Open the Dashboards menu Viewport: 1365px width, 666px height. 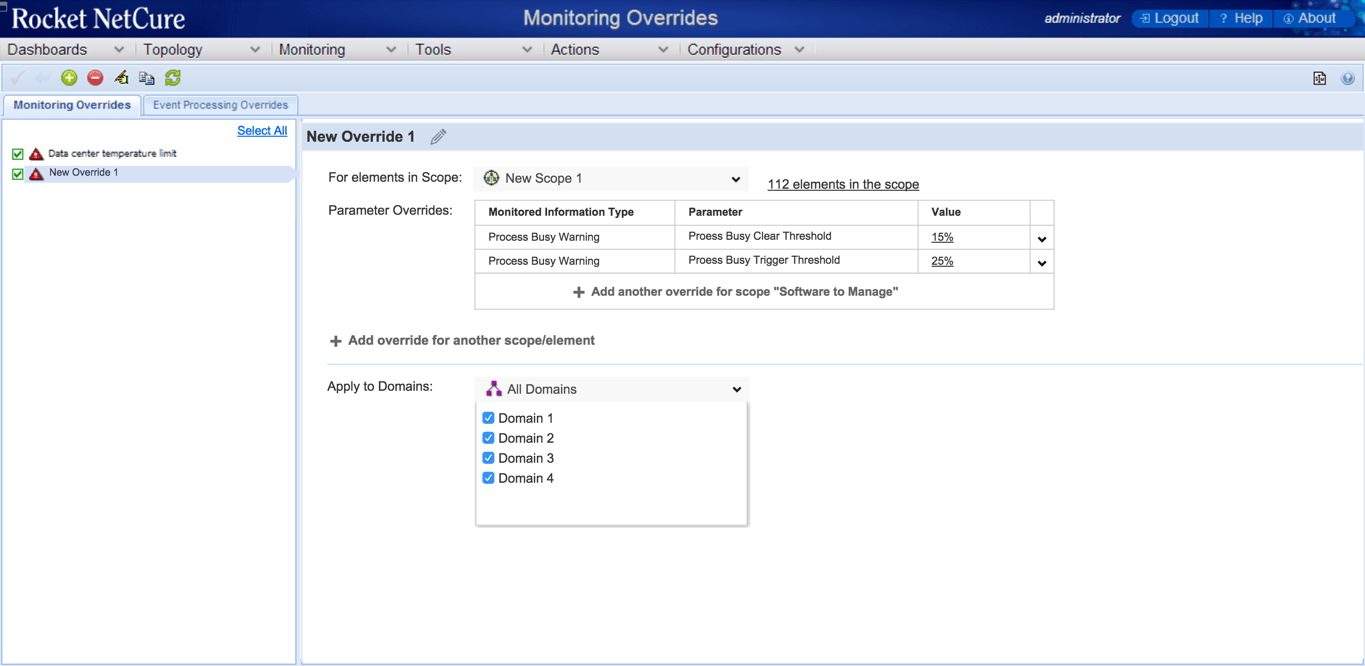click(66, 49)
